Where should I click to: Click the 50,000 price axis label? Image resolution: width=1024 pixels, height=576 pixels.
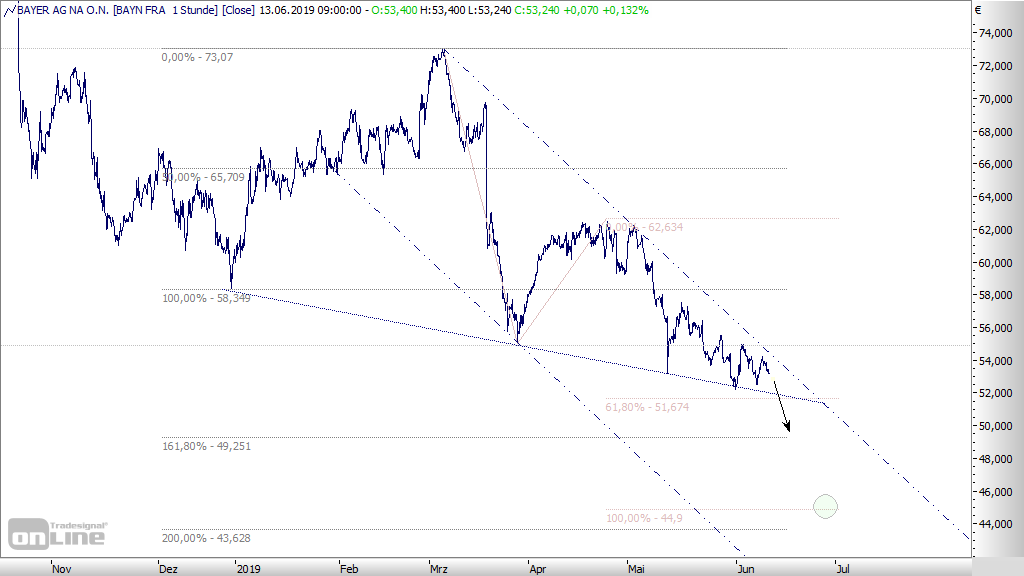click(x=995, y=426)
